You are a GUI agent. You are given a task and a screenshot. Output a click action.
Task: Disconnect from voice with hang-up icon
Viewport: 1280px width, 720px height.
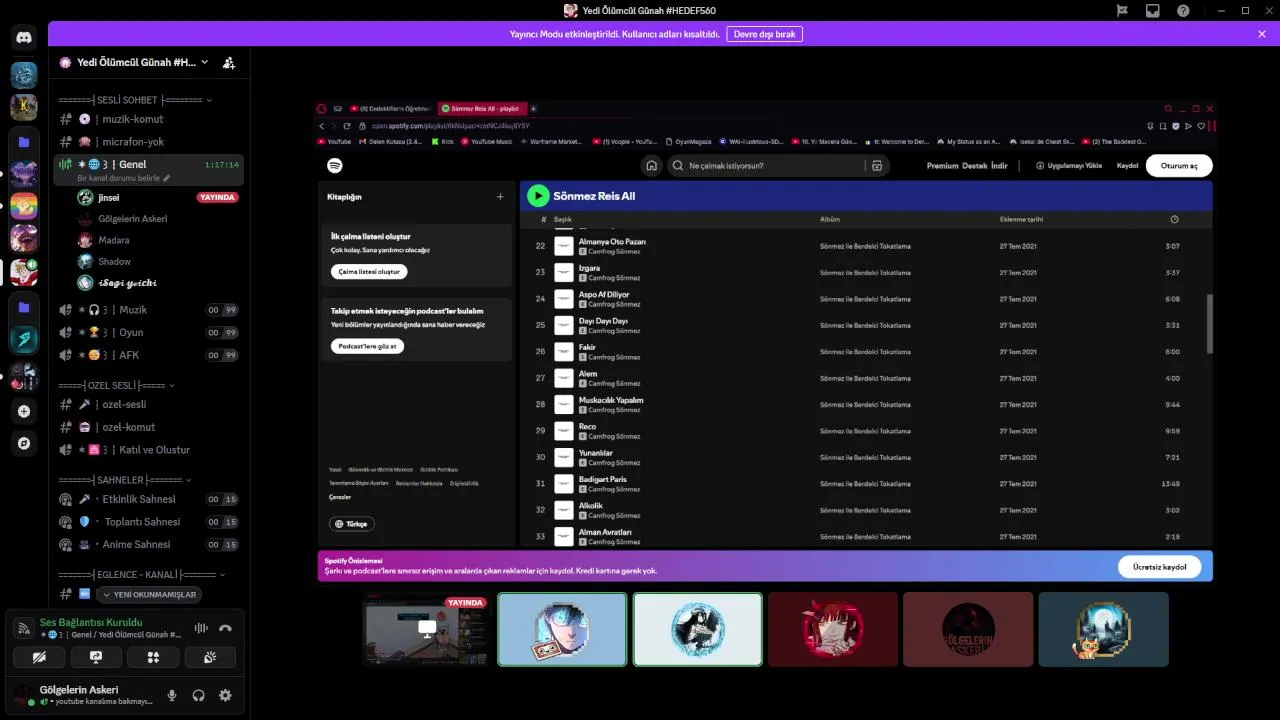click(225, 628)
